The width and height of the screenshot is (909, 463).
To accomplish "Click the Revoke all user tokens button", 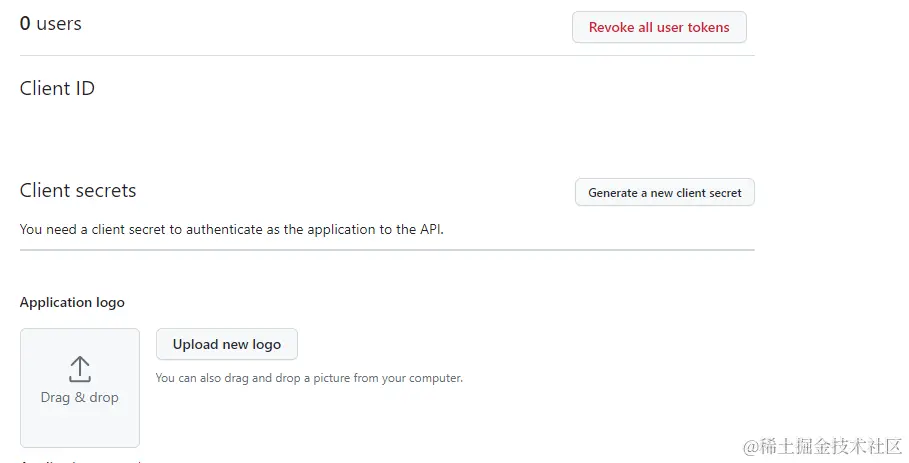I will click(659, 27).
